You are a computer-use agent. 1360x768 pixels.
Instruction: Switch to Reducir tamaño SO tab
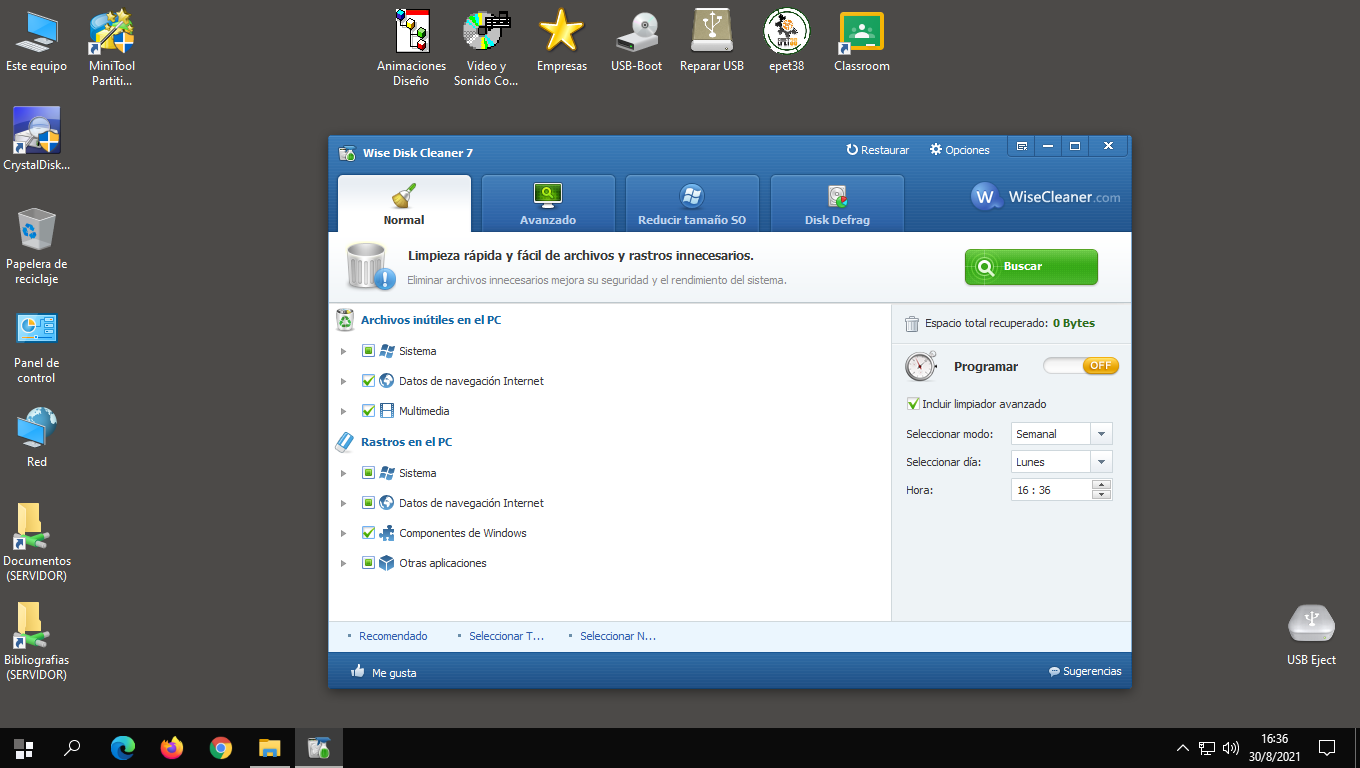coord(692,204)
